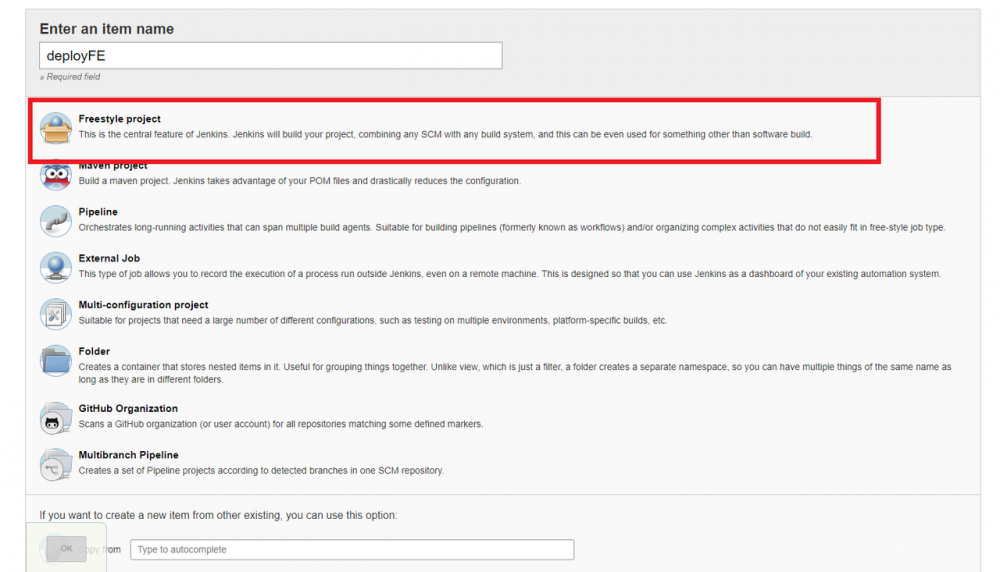Click the create from other existing text
The image size is (1000, 572).
(218, 515)
